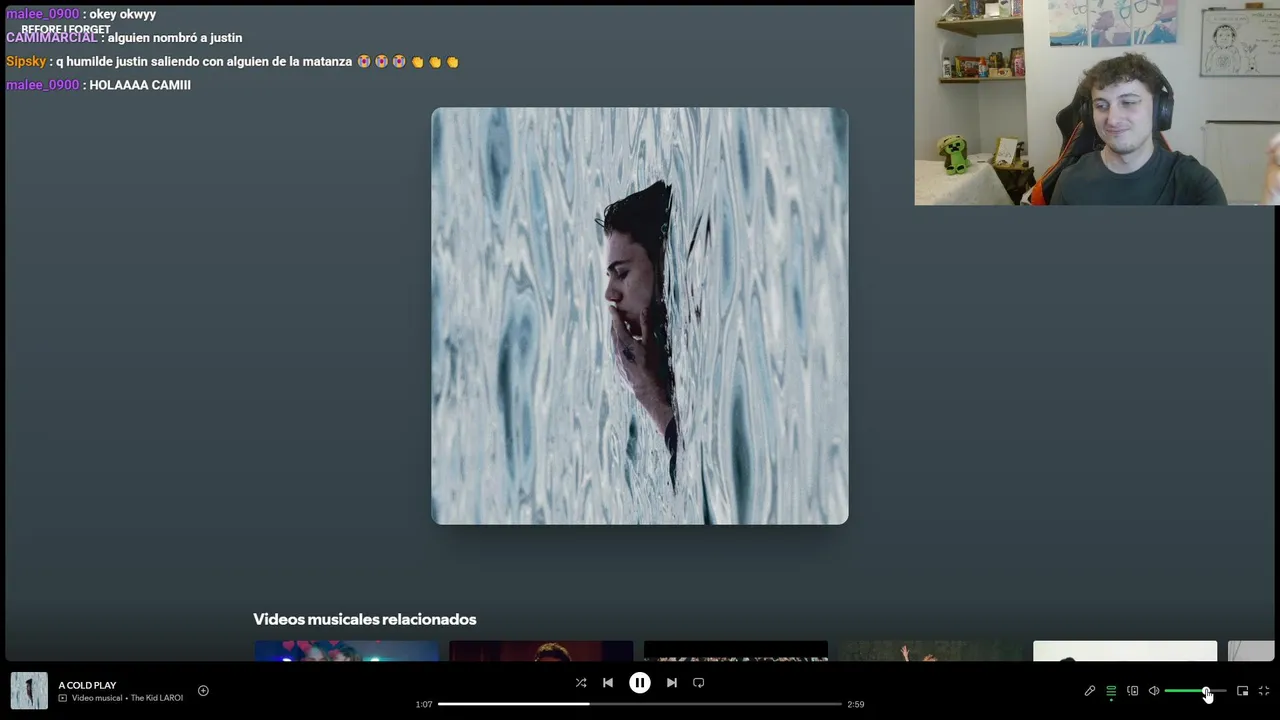The image size is (1280, 720).
Task: Click the chat message from Sipsky
Action: coord(232,61)
